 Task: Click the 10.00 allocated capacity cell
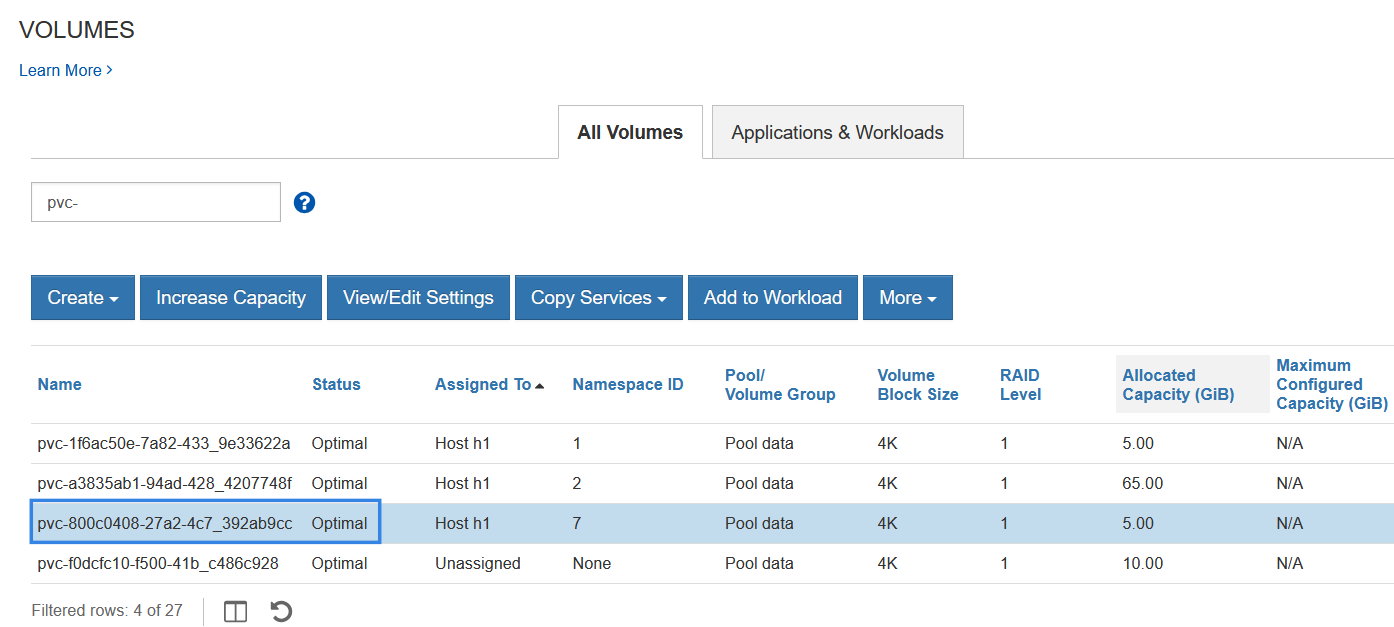1143,564
